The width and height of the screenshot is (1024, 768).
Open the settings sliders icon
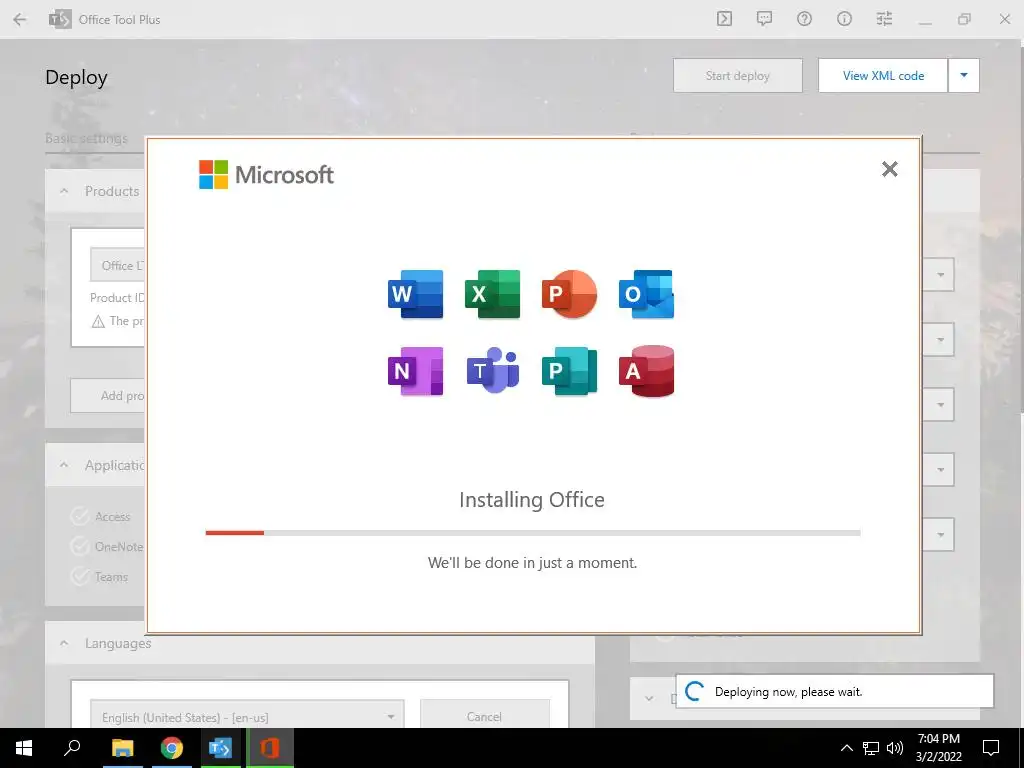point(884,19)
